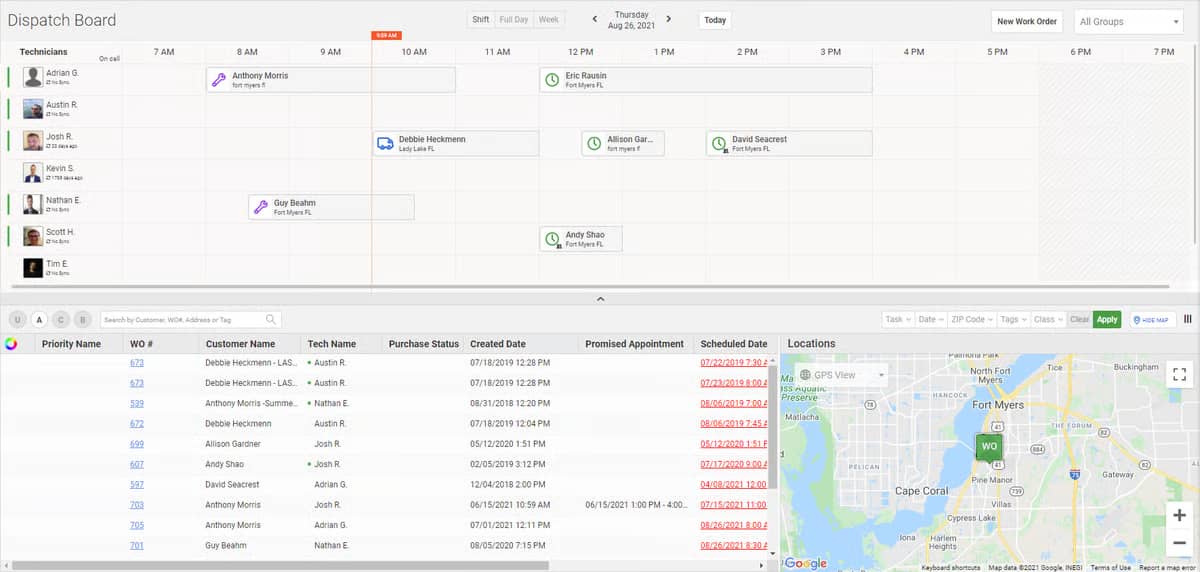This screenshot has height=572, width=1200.
Task: Toggle map fullscreen view
Action: pyautogui.click(x=1179, y=374)
